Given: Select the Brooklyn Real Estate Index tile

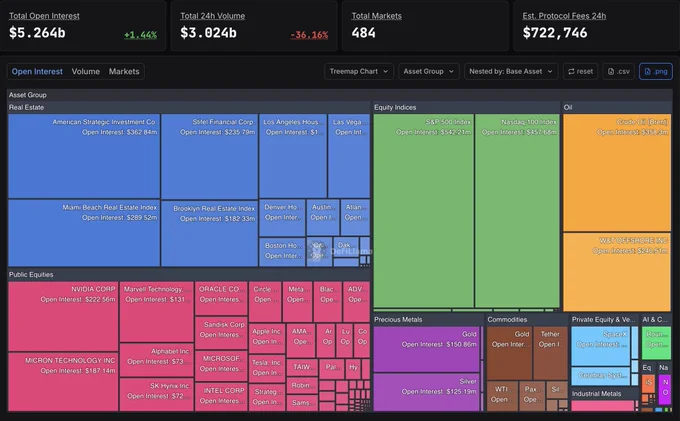Looking at the screenshot, I should 209,234.
